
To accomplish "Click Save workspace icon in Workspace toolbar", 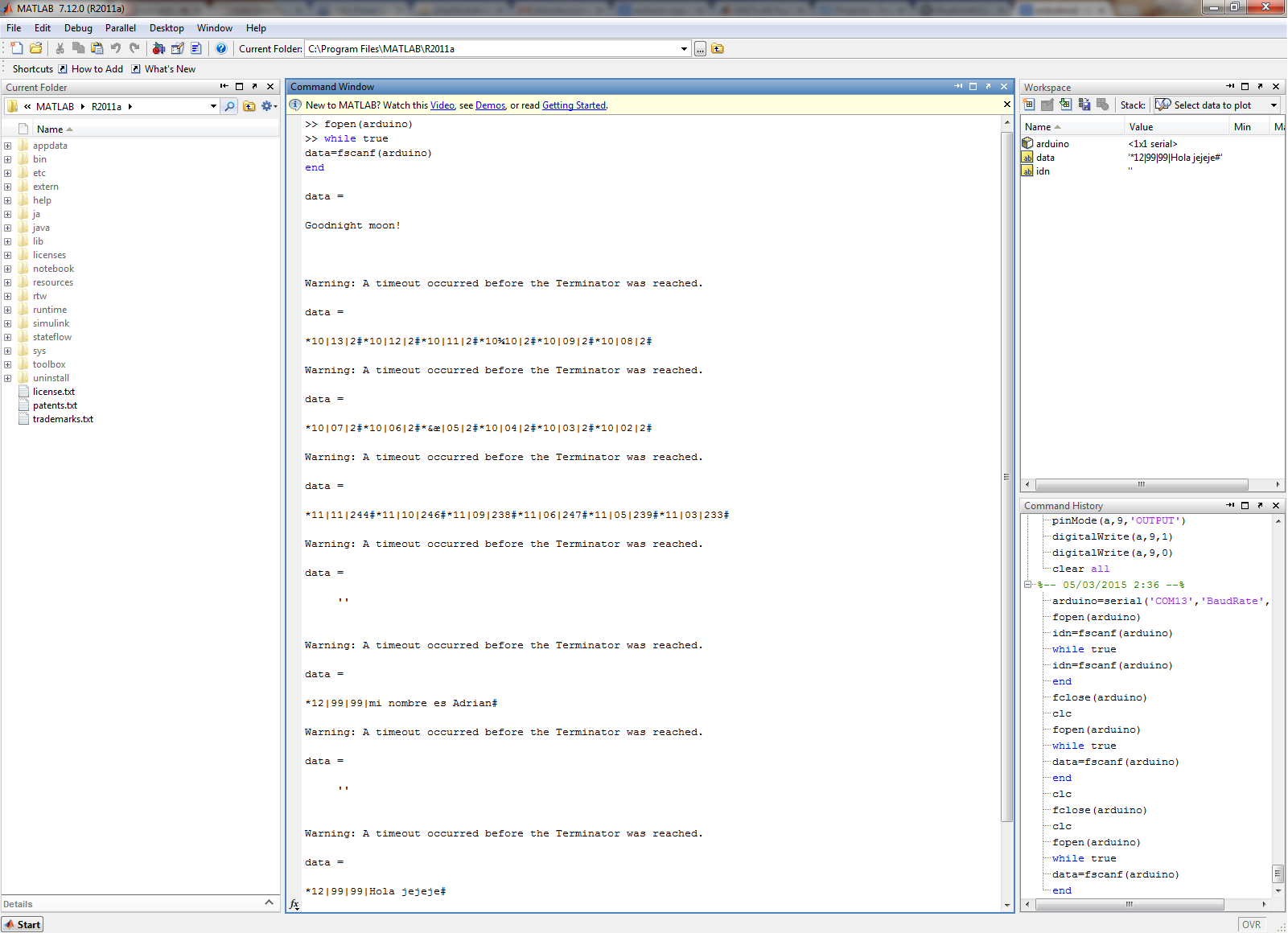I will pyautogui.click(x=1084, y=105).
